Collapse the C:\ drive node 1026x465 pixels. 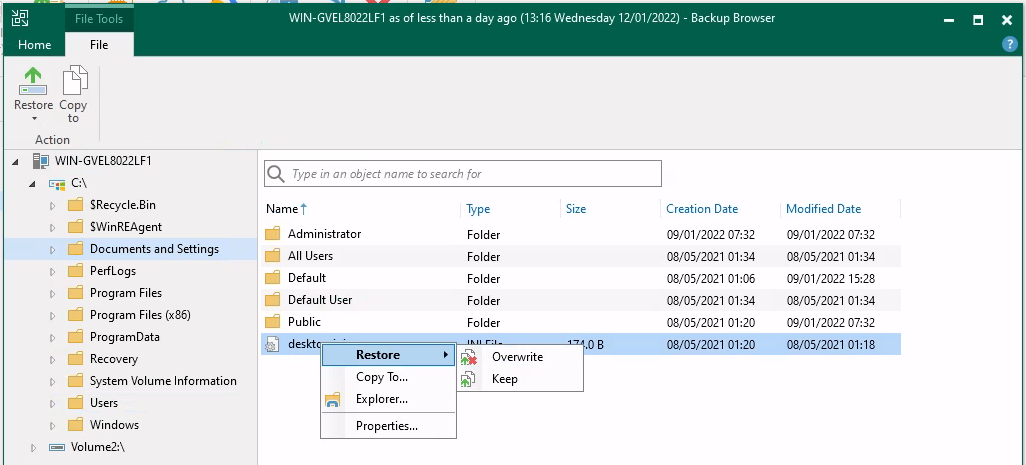coord(31,184)
